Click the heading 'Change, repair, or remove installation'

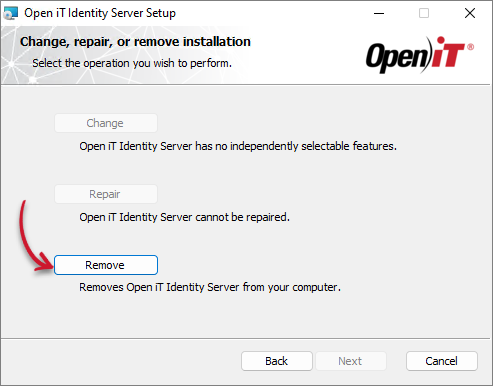pos(135,42)
